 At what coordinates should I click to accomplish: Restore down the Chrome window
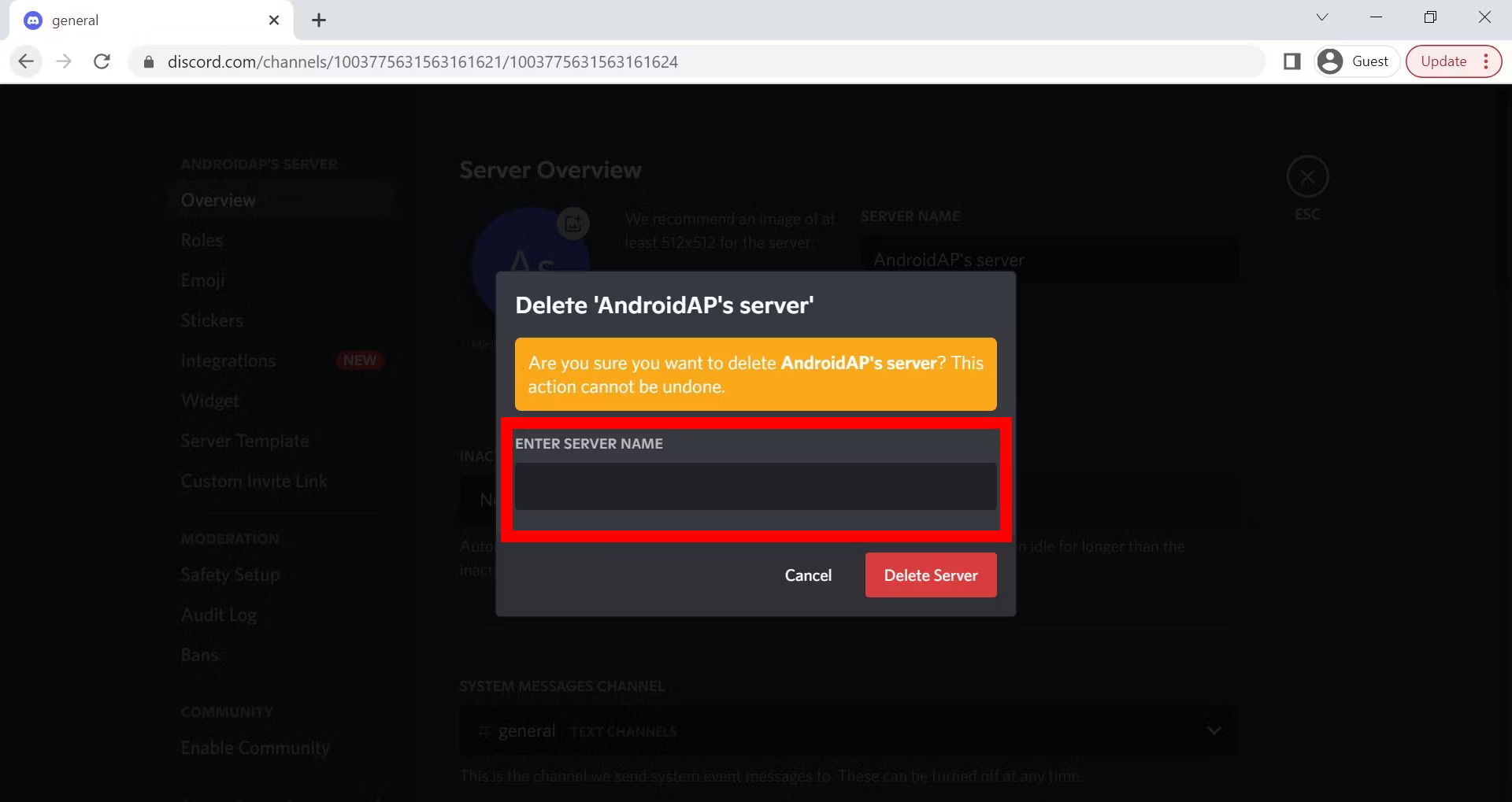pos(1430,17)
